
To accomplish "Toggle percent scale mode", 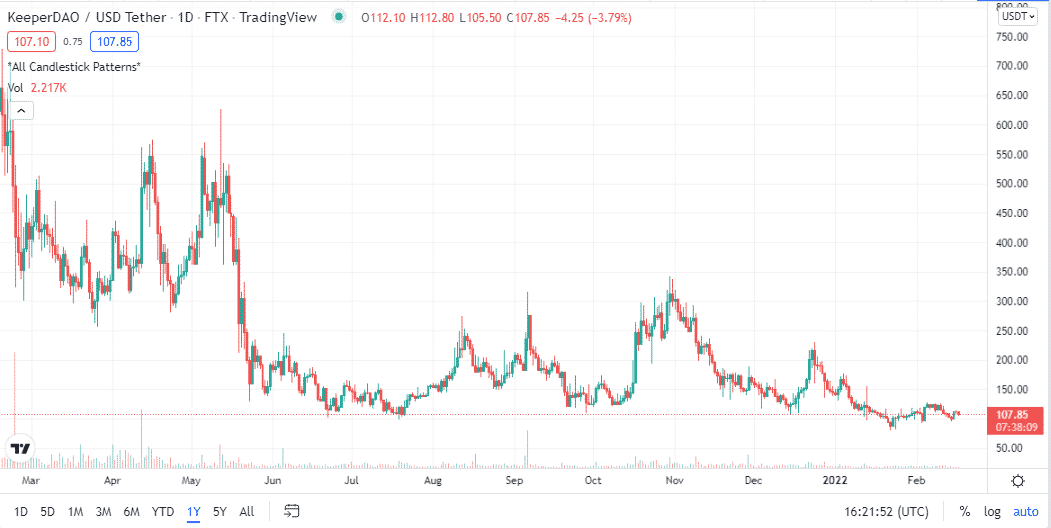I will coord(965,512).
